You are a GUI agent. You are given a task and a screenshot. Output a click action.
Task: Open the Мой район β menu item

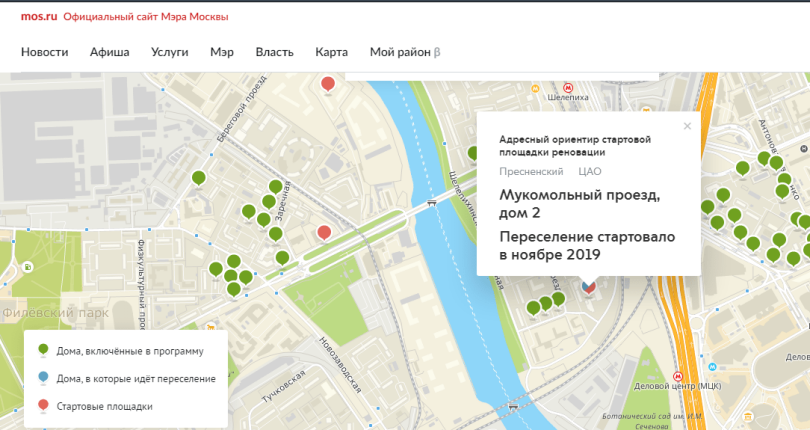(x=405, y=52)
